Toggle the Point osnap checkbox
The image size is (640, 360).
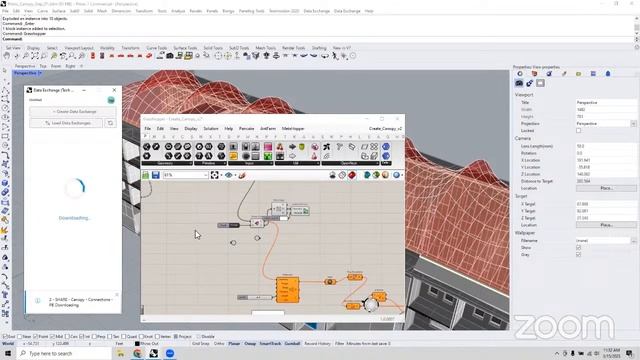pyautogui.click(x=35, y=337)
